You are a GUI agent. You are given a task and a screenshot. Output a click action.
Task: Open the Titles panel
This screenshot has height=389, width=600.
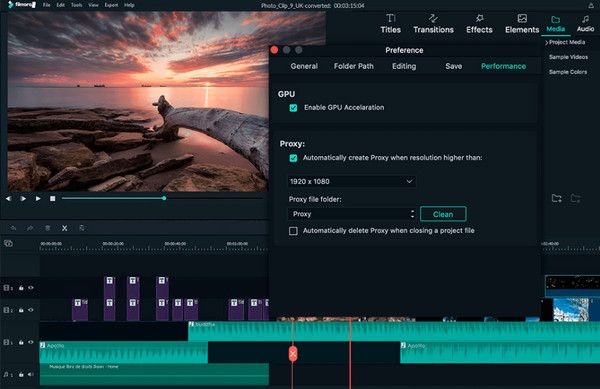tap(390, 24)
